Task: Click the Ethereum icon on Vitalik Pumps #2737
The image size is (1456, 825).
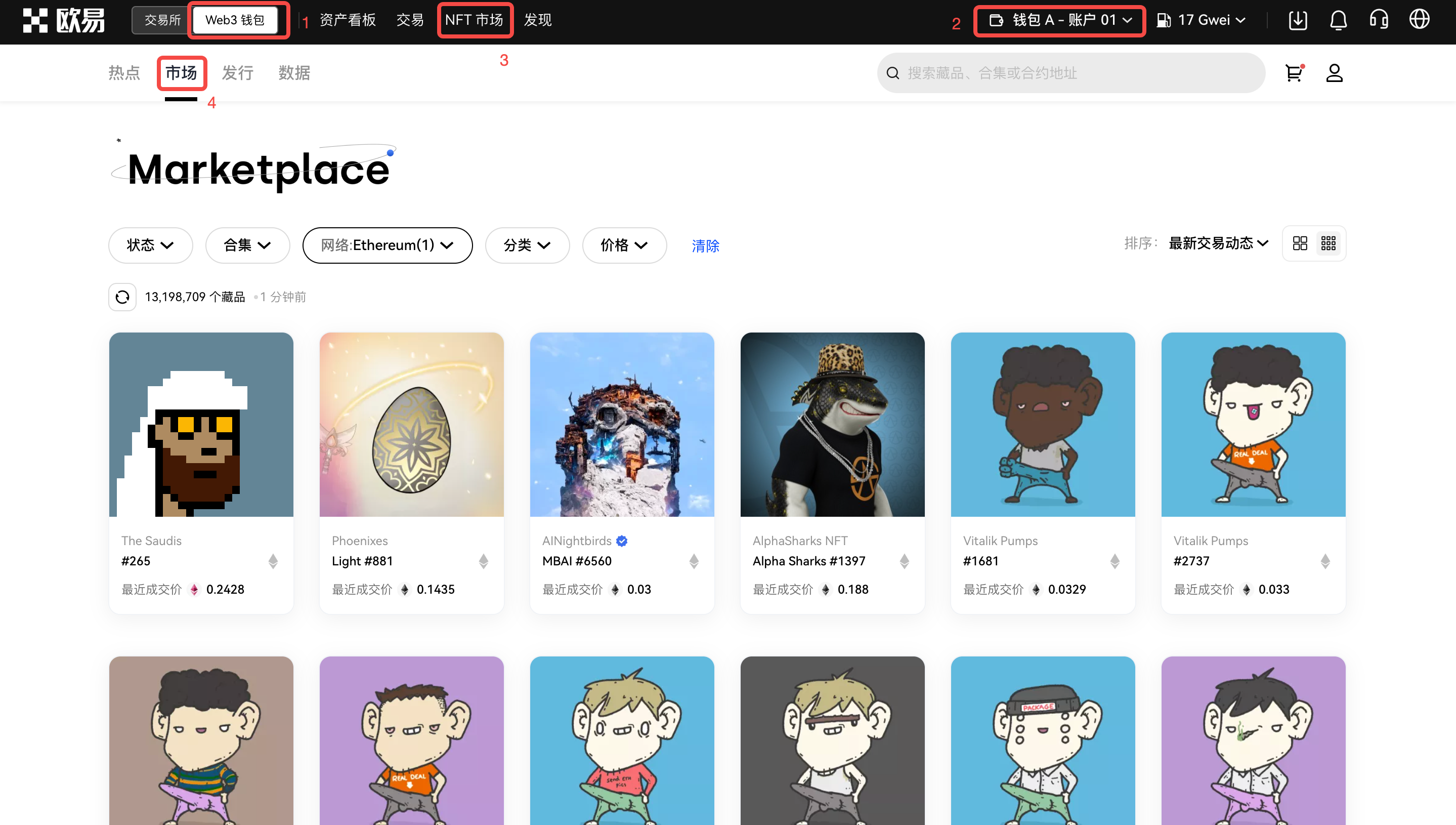Action: 1325,561
